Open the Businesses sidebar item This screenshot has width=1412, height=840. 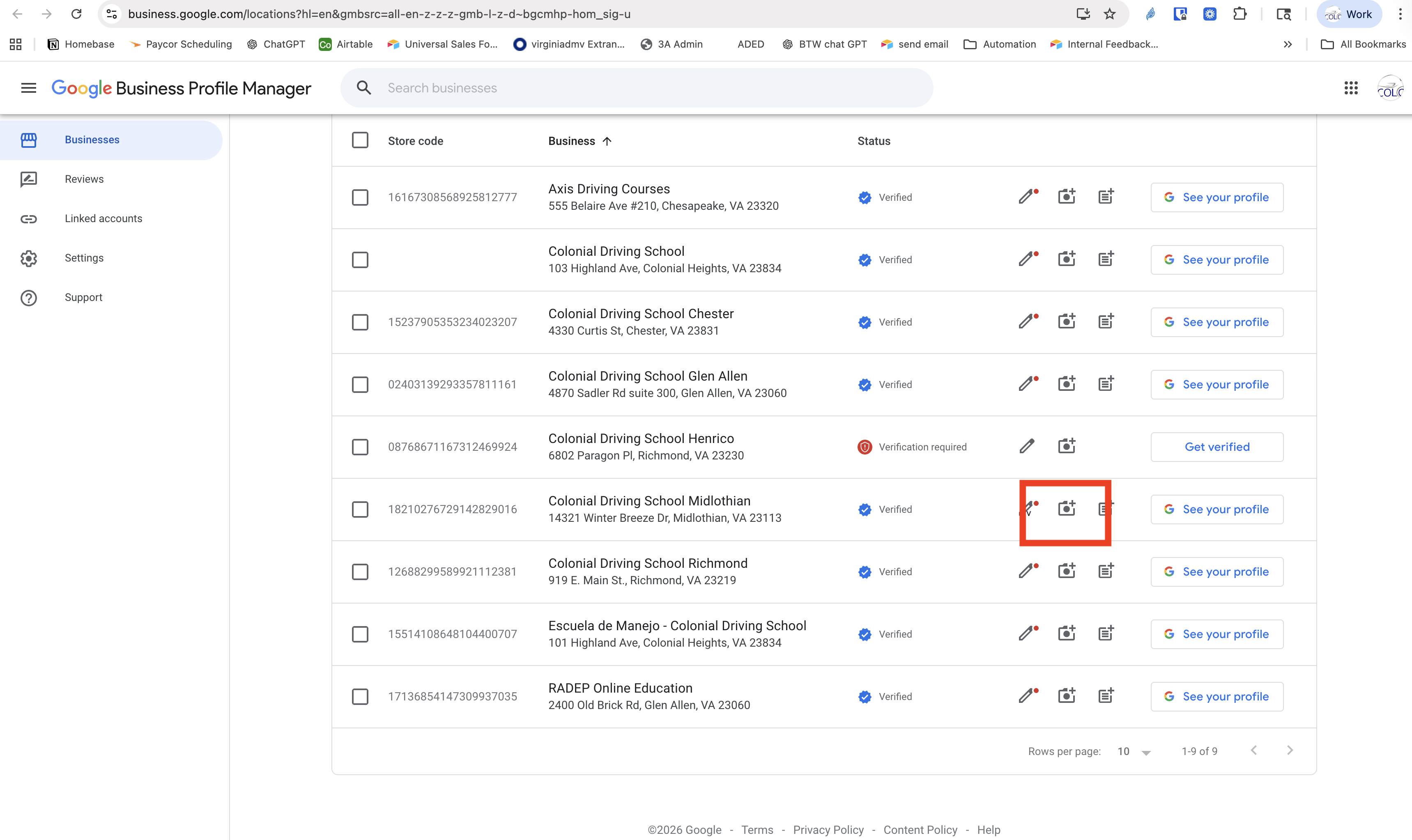click(x=111, y=140)
